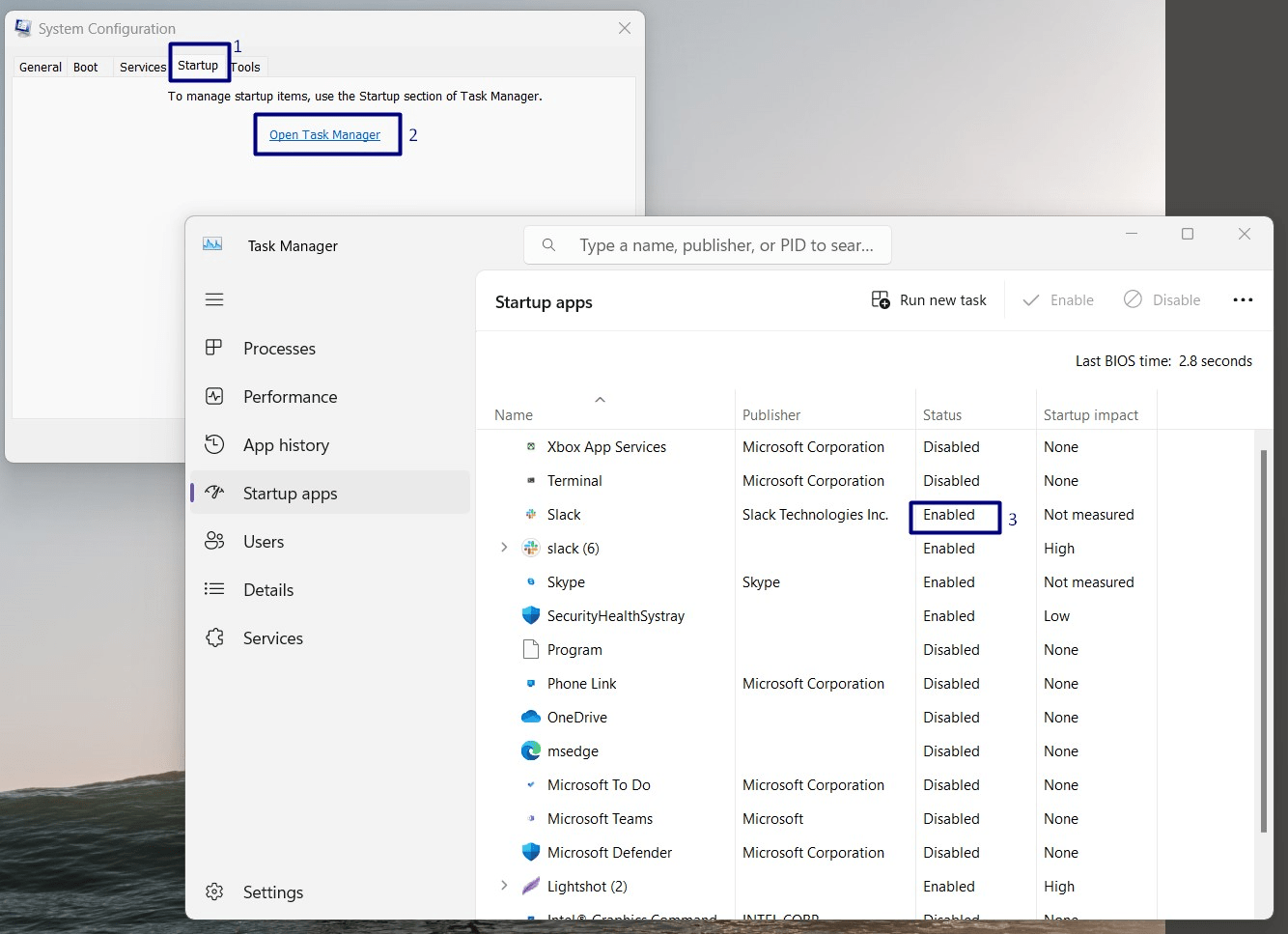Image resolution: width=1288 pixels, height=934 pixels.
Task: Expand the slack (6) group
Action: 504,548
